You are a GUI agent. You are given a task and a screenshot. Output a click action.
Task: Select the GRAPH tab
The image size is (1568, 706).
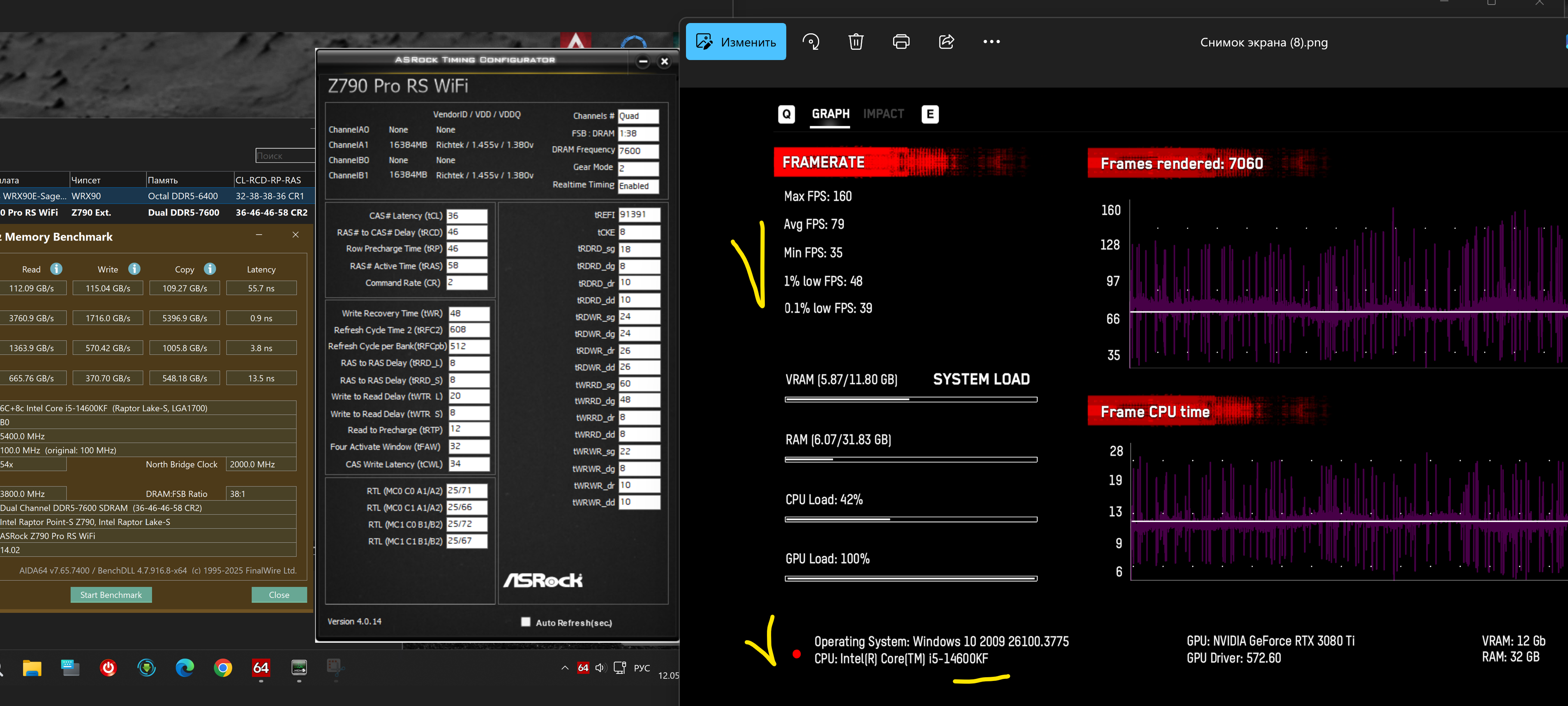click(x=830, y=114)
